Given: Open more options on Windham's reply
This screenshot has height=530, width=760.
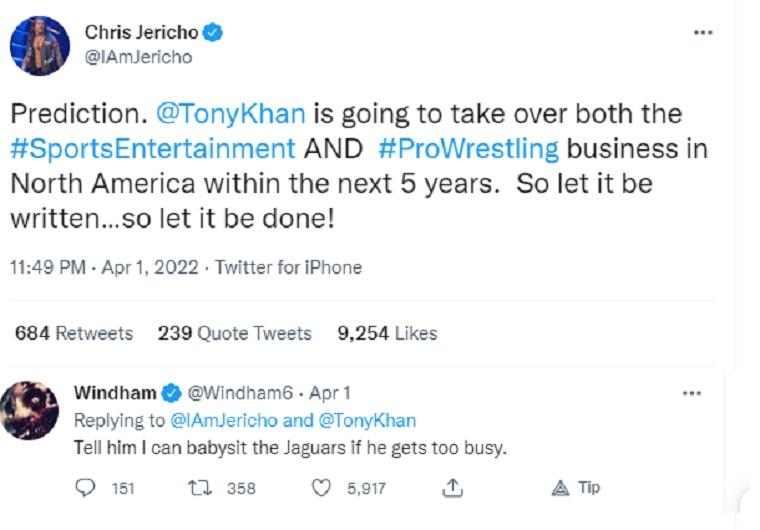Looking at the screenshot, I should tap(691, 393).
